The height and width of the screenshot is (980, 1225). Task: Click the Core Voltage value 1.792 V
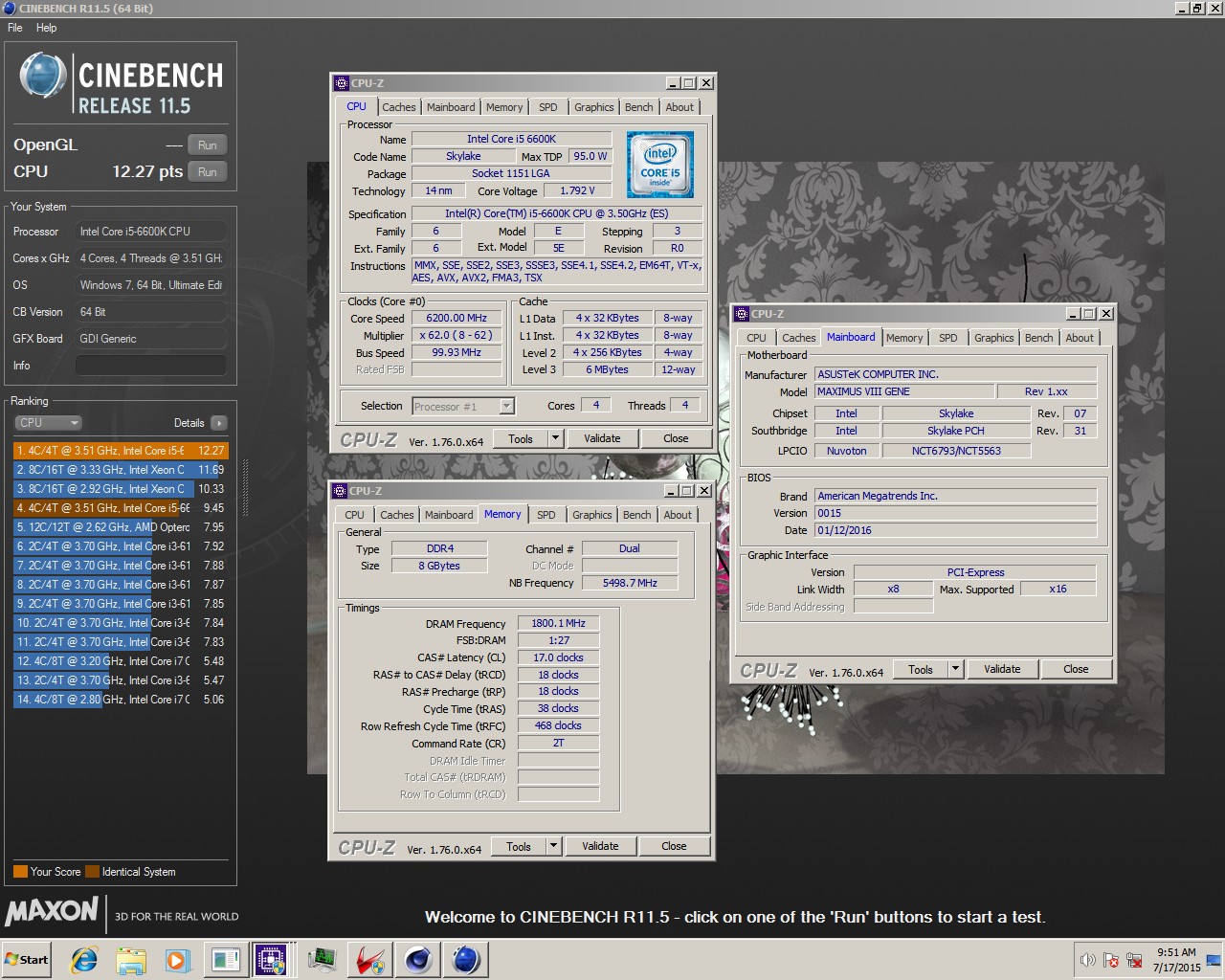pyautogui.click(x=577, y=190)
